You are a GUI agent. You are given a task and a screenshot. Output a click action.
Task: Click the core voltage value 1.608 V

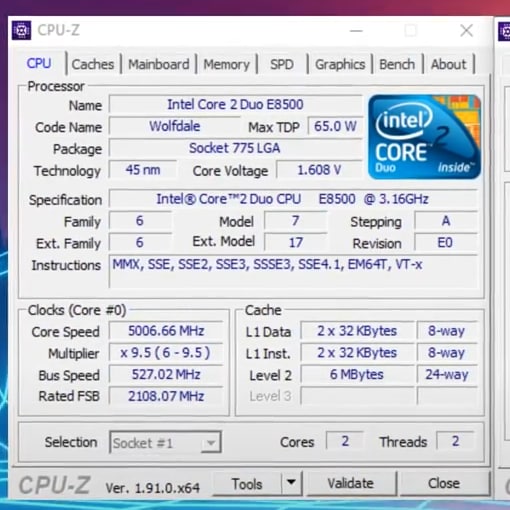coord(319,170)
